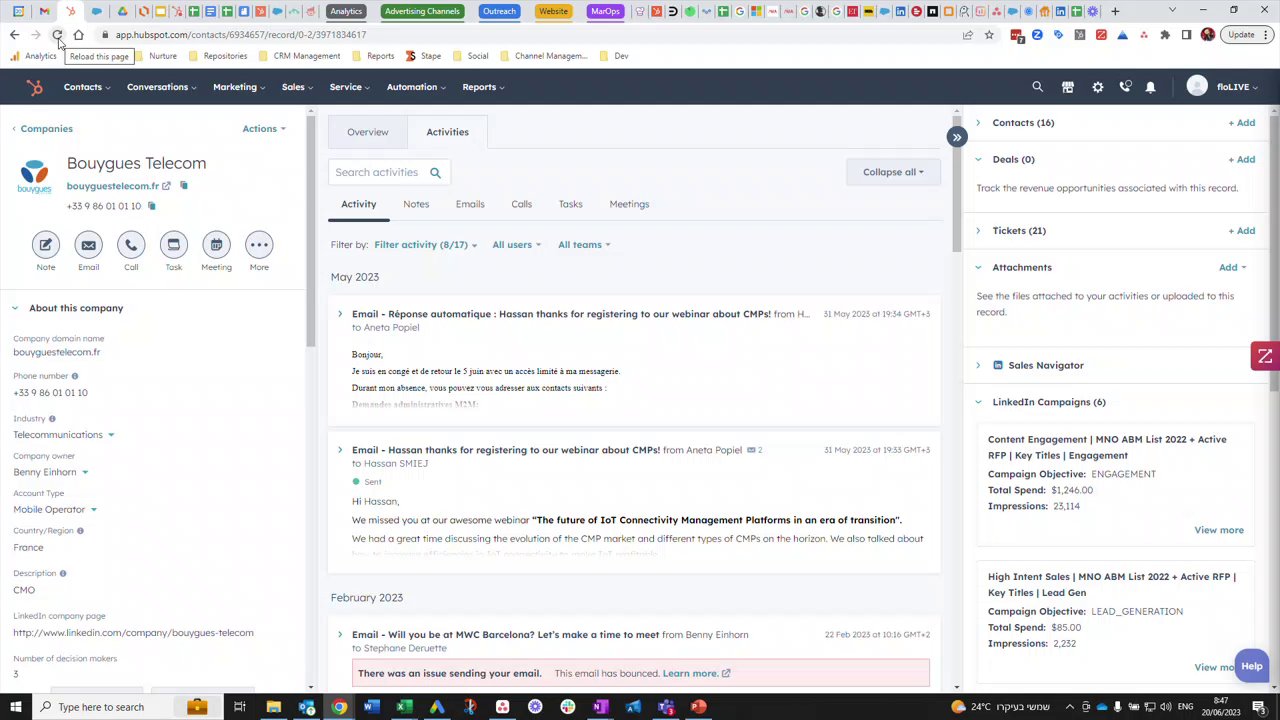Click the HubSpot sprocket logo
The width and height of the screenshot is (1280, 720).
coord(35,88)
